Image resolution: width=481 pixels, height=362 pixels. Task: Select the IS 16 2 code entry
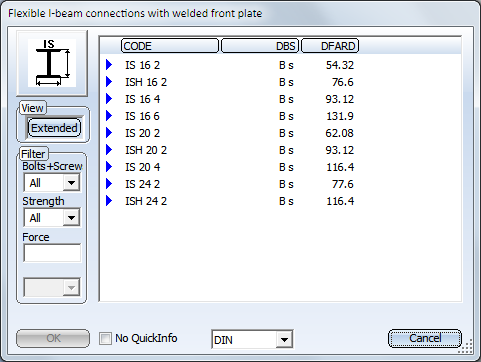tap(143, 65)
